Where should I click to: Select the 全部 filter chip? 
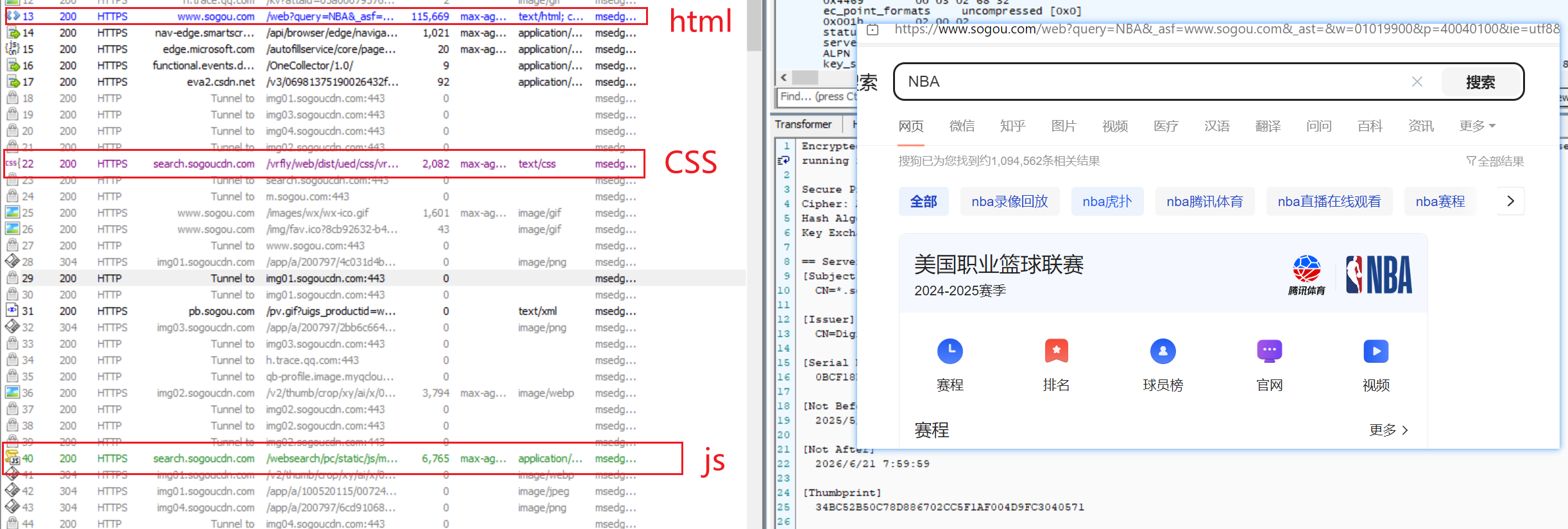924,202
